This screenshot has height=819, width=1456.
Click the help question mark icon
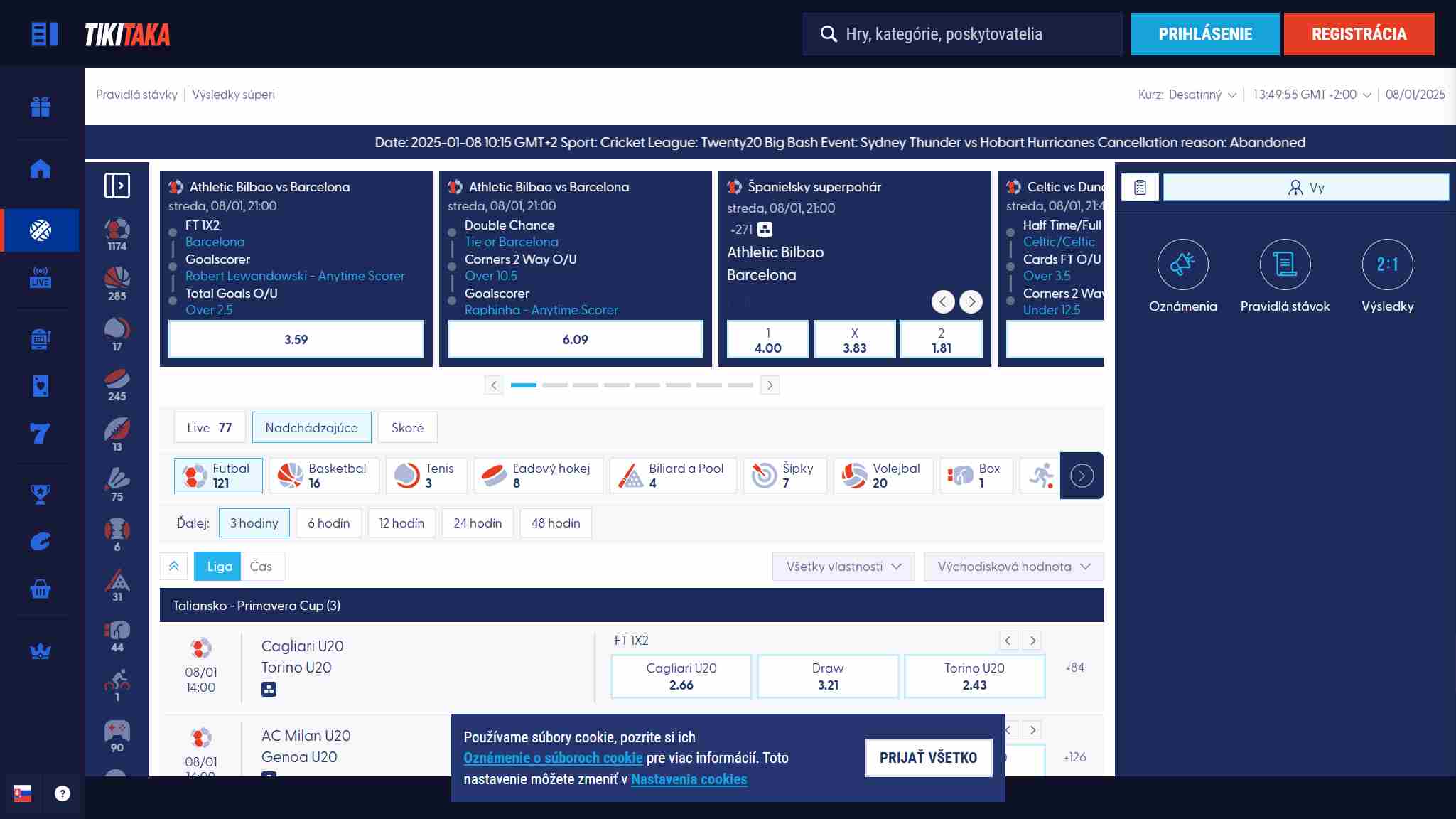click(x=63, y=793)
